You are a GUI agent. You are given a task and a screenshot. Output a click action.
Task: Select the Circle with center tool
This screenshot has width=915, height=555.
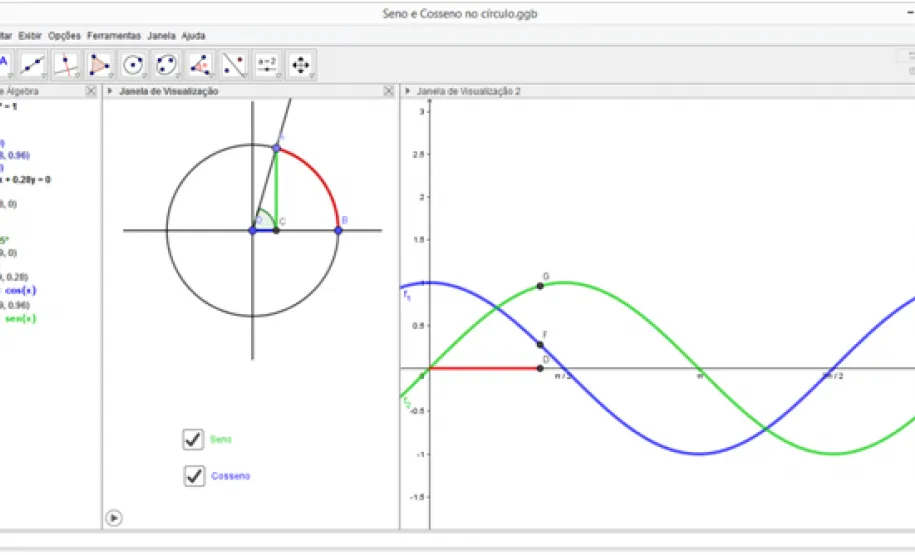pos(134,65)
